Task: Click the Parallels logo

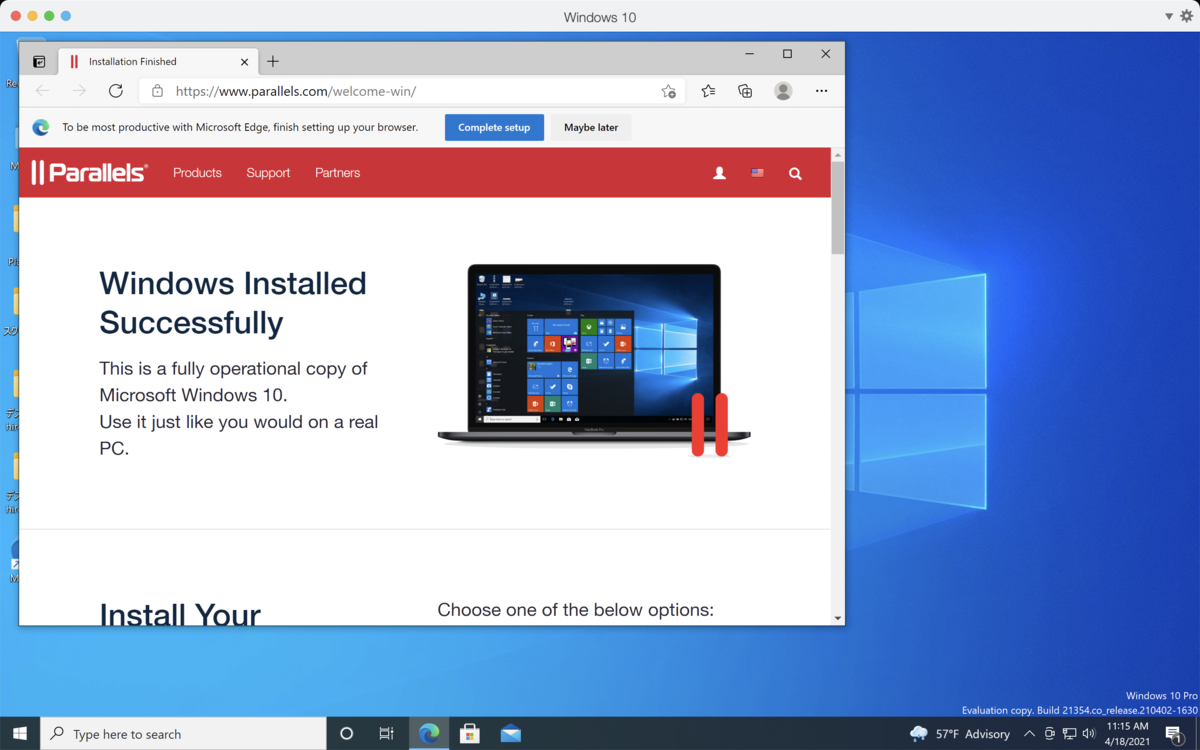Action: tap(89, 173)
